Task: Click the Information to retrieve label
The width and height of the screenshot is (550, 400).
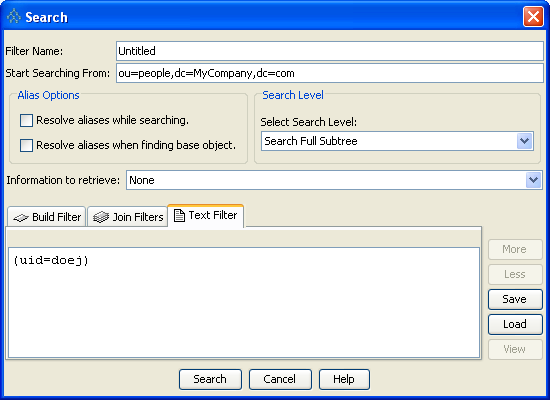Action: tap(63, 180)
